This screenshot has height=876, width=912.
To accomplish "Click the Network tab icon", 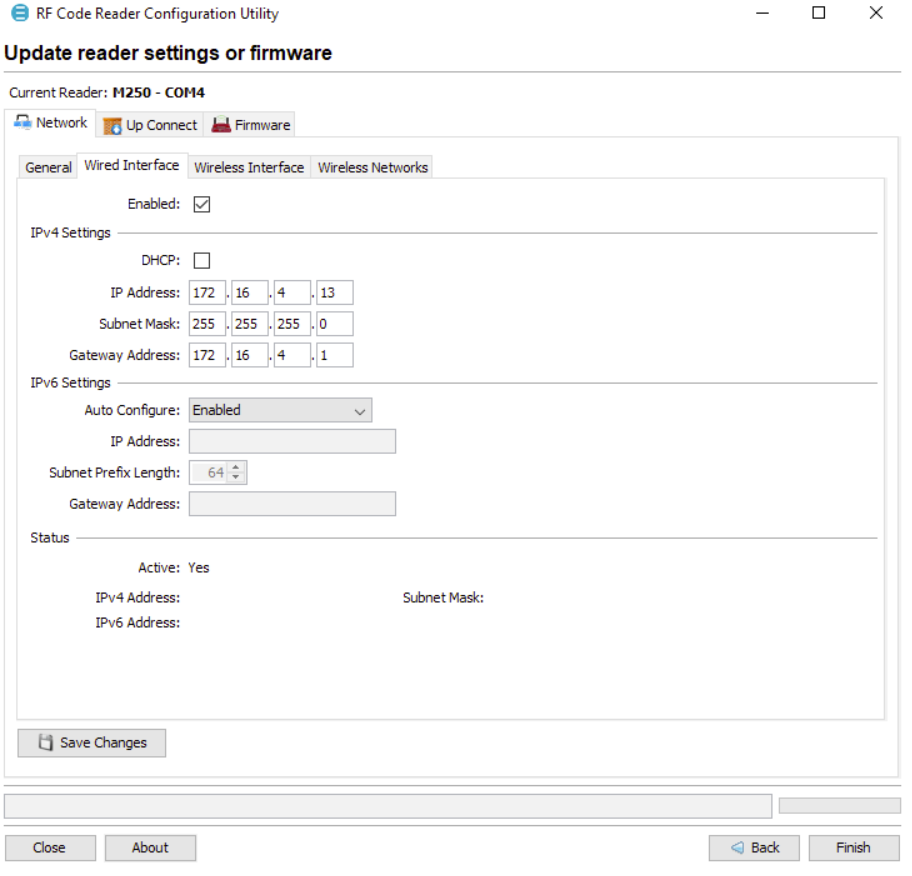I will [23, 122].
